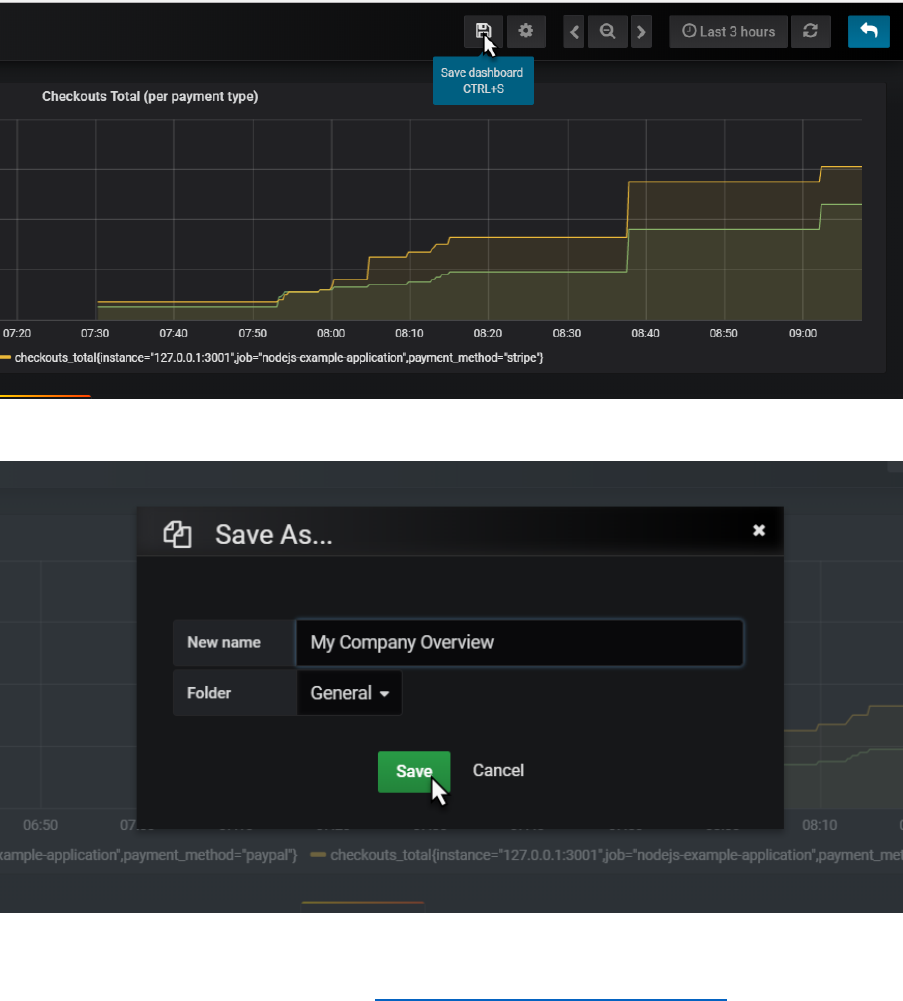The width and height of the screenshot is (903, 1001).
Task: Open the Checkouts Total panel title menu
Action: coord(150,96)
